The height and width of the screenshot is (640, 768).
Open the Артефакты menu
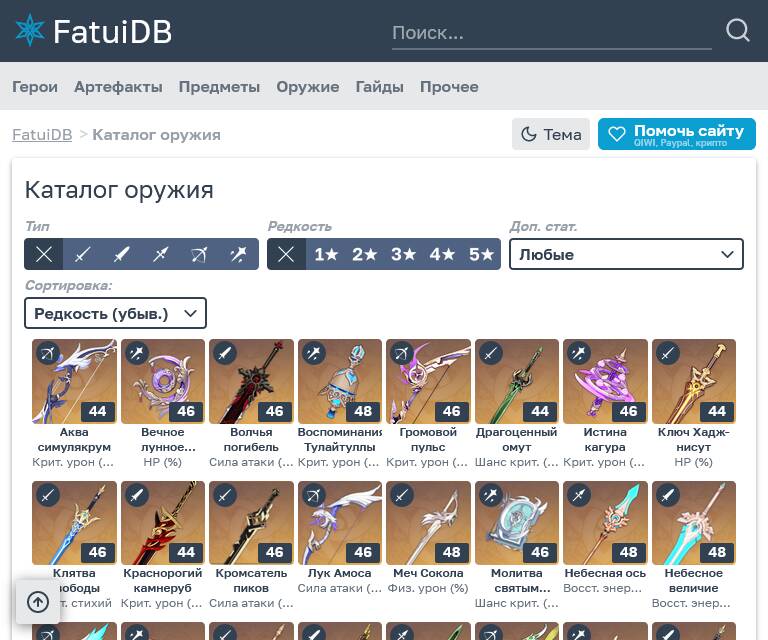tap(118, 87)
